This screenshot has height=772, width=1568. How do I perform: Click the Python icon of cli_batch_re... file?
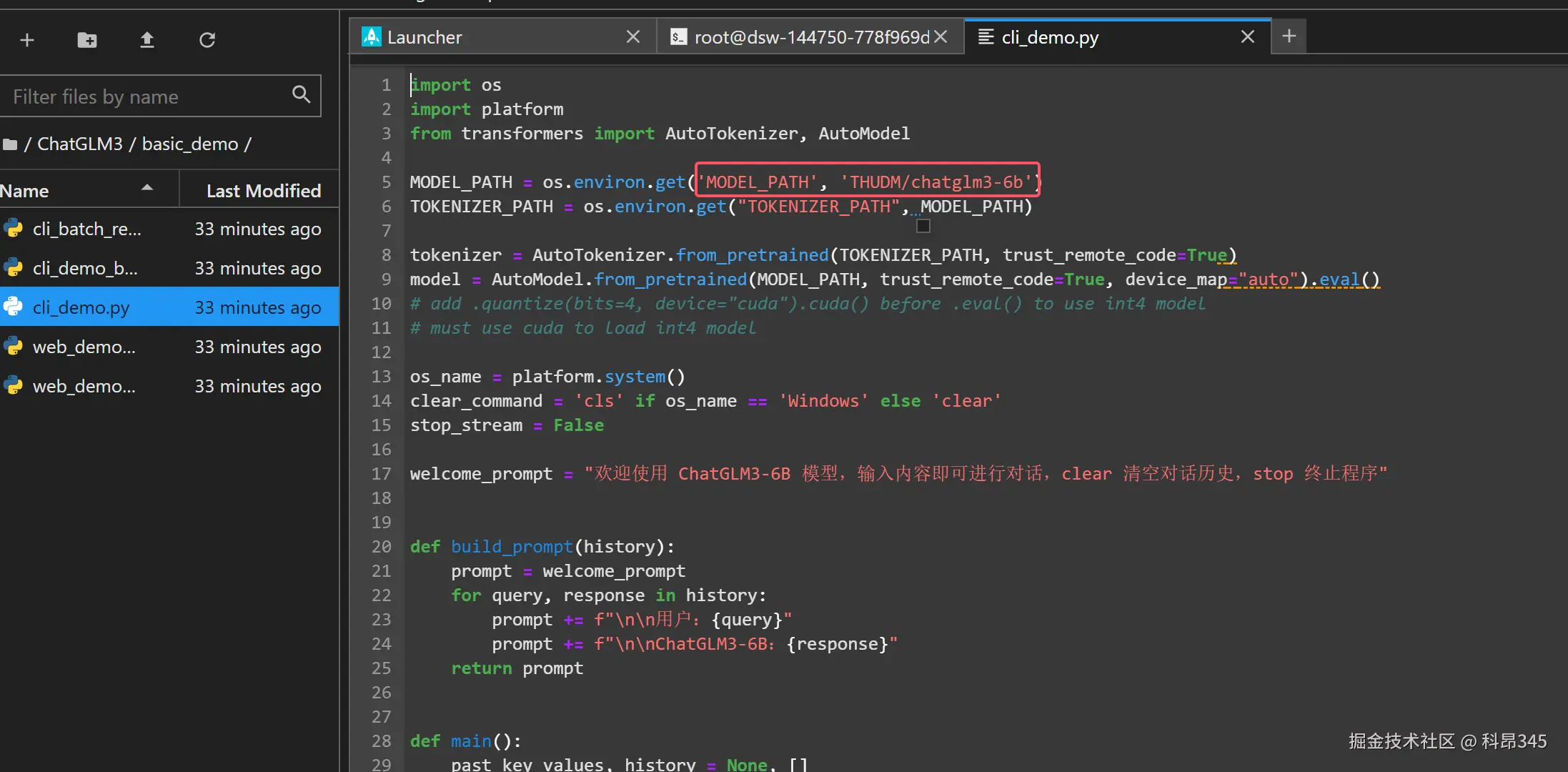13,229
